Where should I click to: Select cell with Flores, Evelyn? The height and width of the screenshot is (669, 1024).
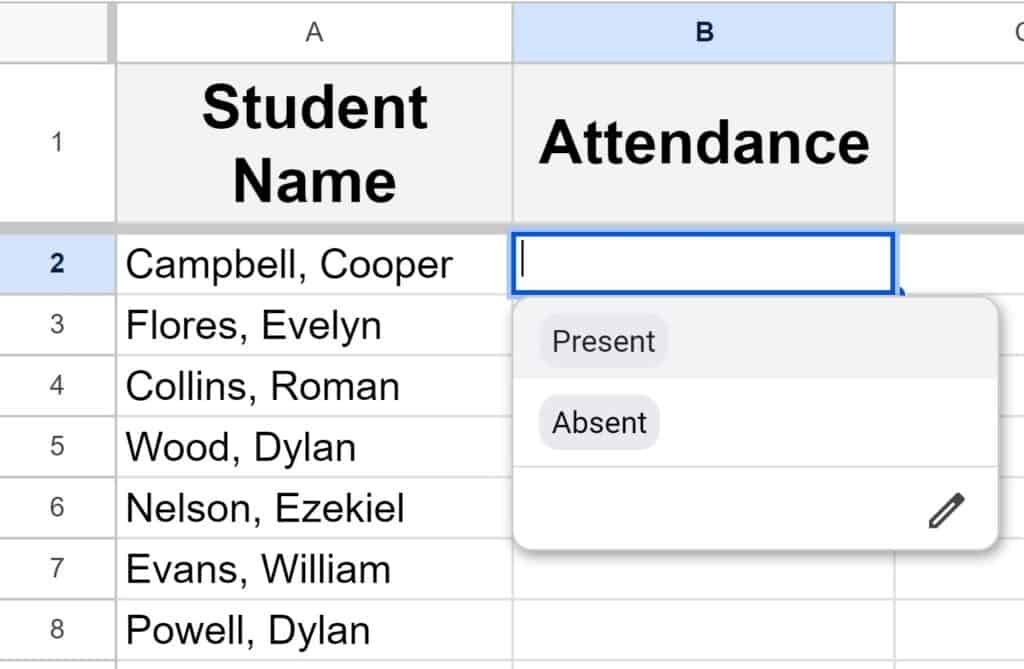point(314,325)
